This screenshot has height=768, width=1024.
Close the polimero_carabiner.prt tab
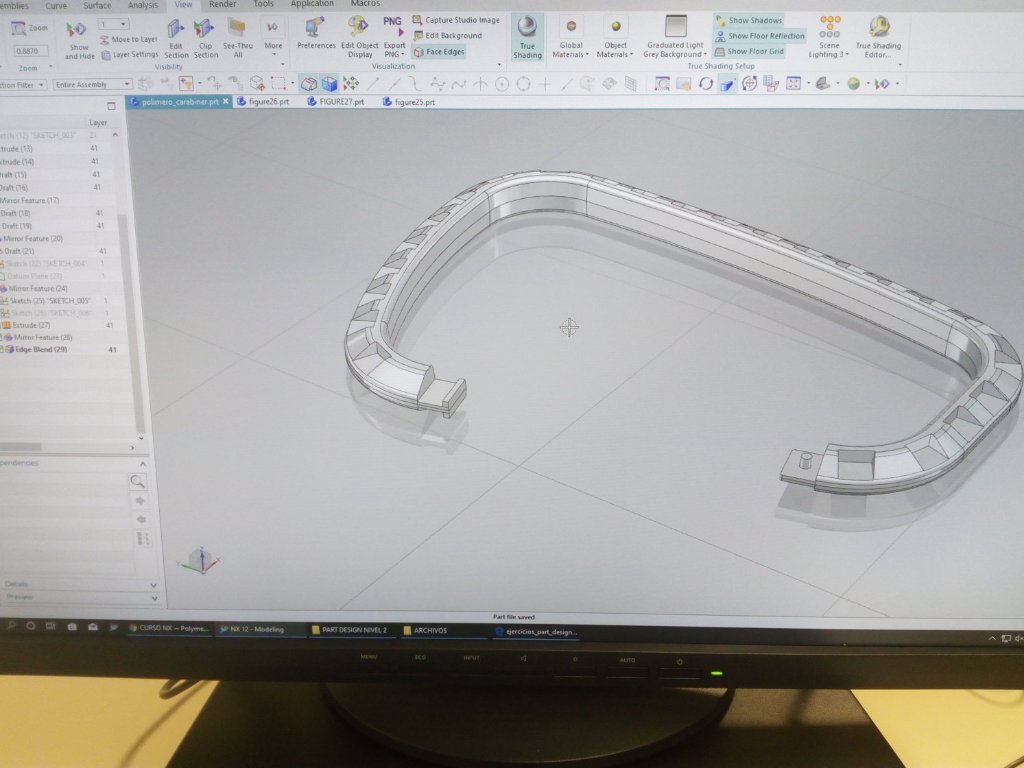(x=225, y=101)
